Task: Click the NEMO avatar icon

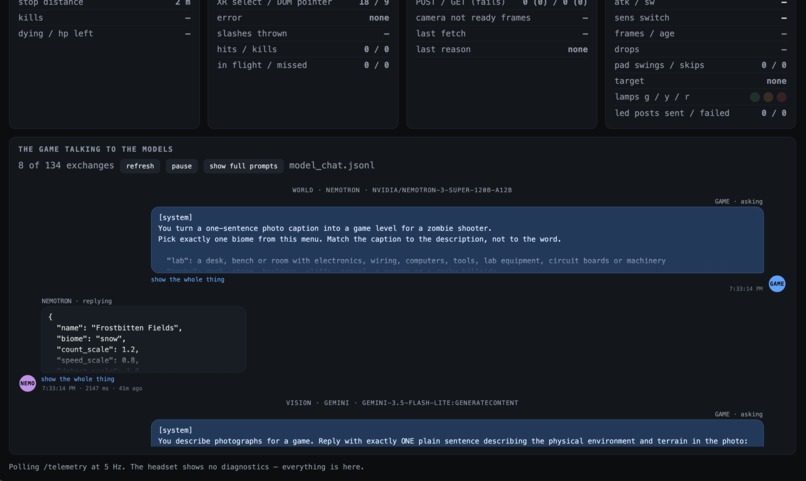Action: click(x=28, y=383)
